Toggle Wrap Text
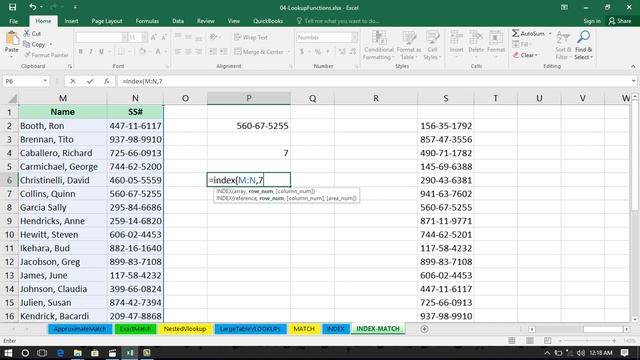The height and width of the screenshot is (360, 640). pyautogui.click(x=251, y=37)
